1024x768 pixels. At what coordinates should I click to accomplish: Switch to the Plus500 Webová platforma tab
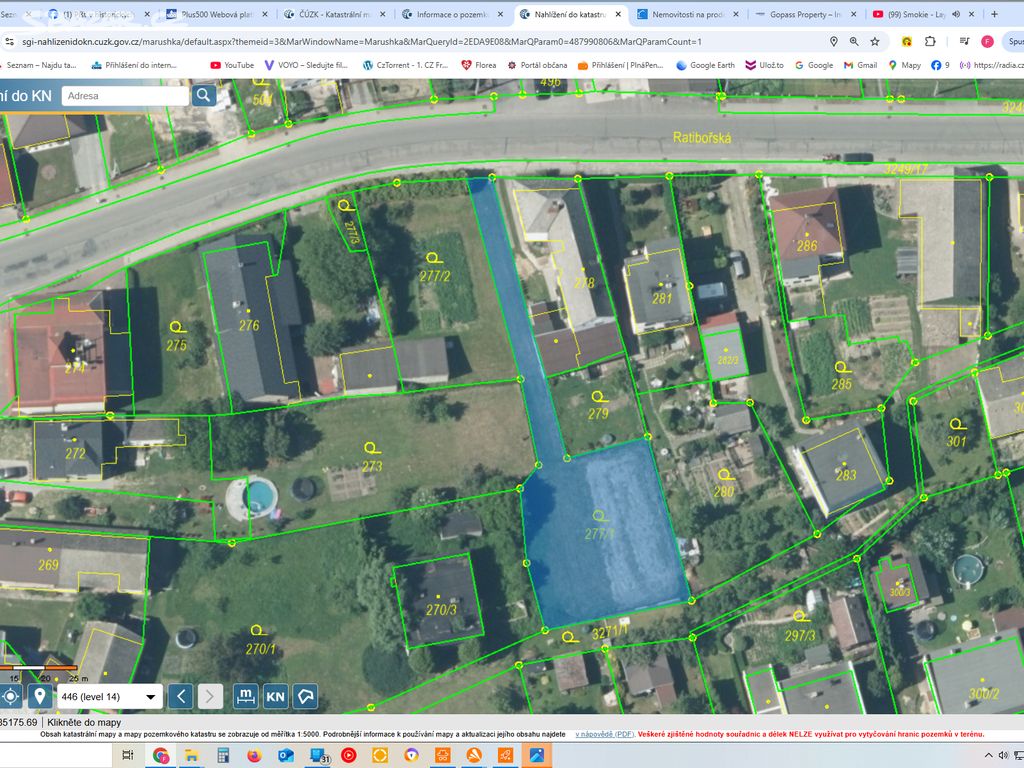pos(217,14)
